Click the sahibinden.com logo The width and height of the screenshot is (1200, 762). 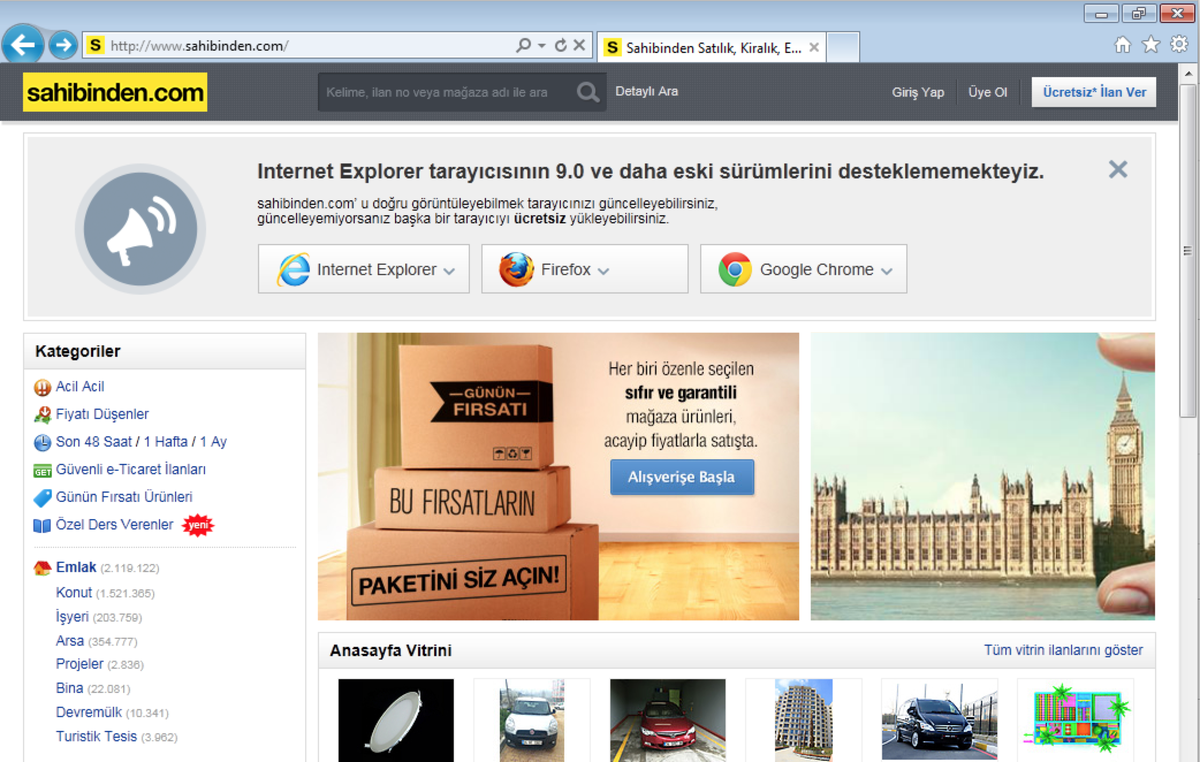(x=115, y=92)
